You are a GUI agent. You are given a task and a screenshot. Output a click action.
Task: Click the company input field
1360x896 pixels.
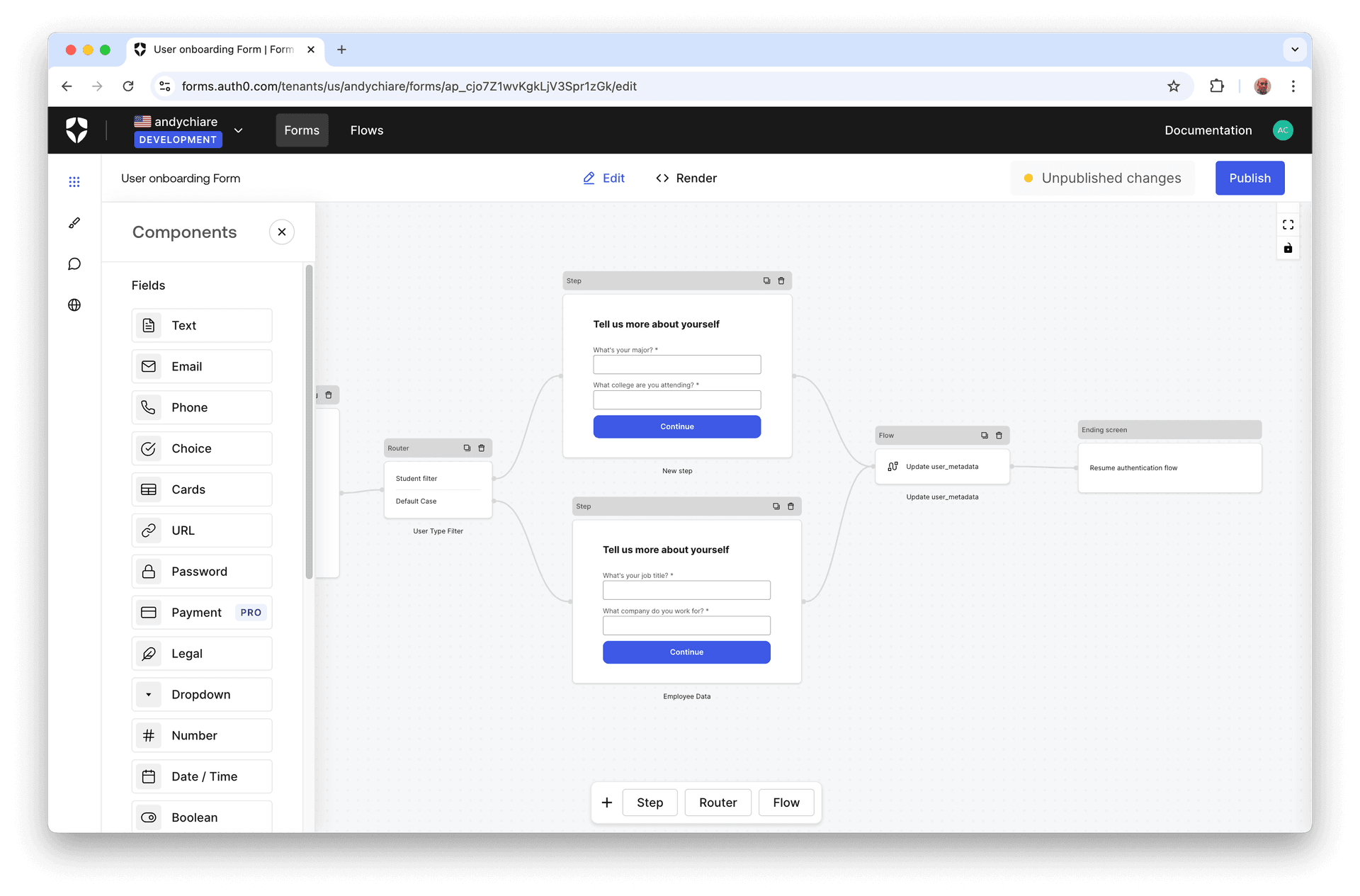tap(686, 625)
